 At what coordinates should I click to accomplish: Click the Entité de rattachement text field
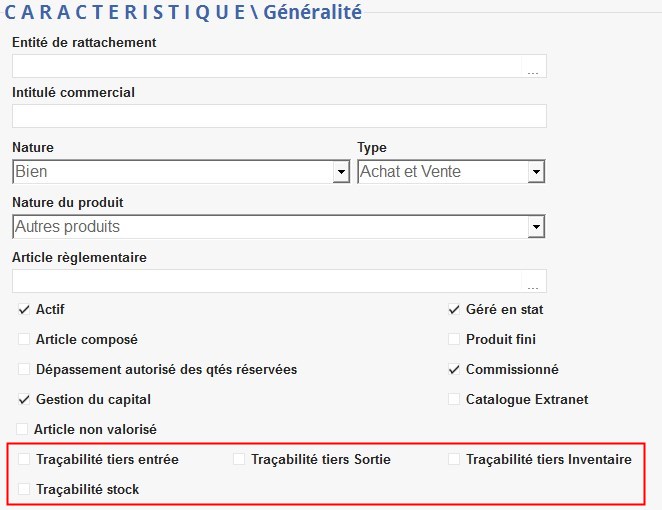click(267, 66)
